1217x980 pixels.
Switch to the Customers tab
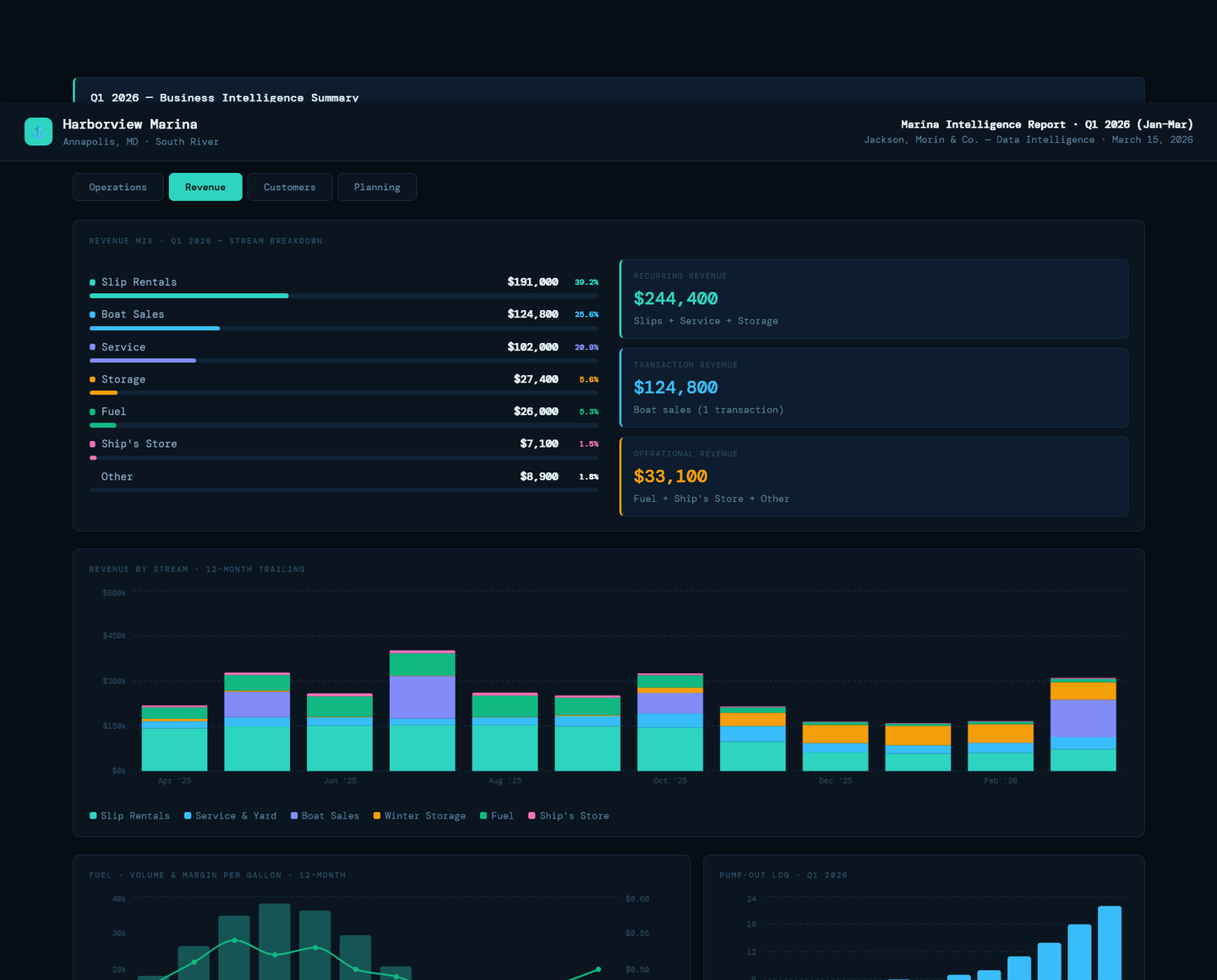[289, 187]
